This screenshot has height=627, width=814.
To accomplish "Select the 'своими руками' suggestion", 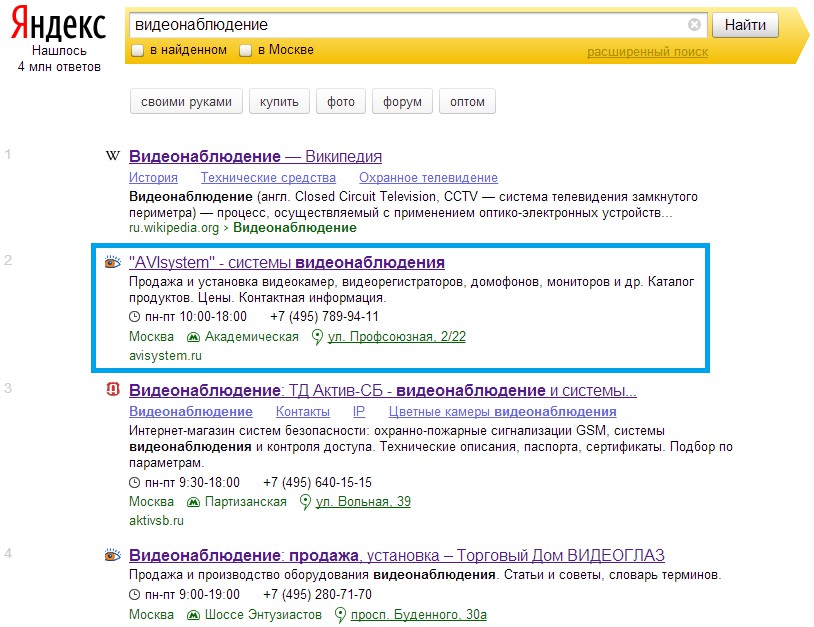I will tap(186, 101).
